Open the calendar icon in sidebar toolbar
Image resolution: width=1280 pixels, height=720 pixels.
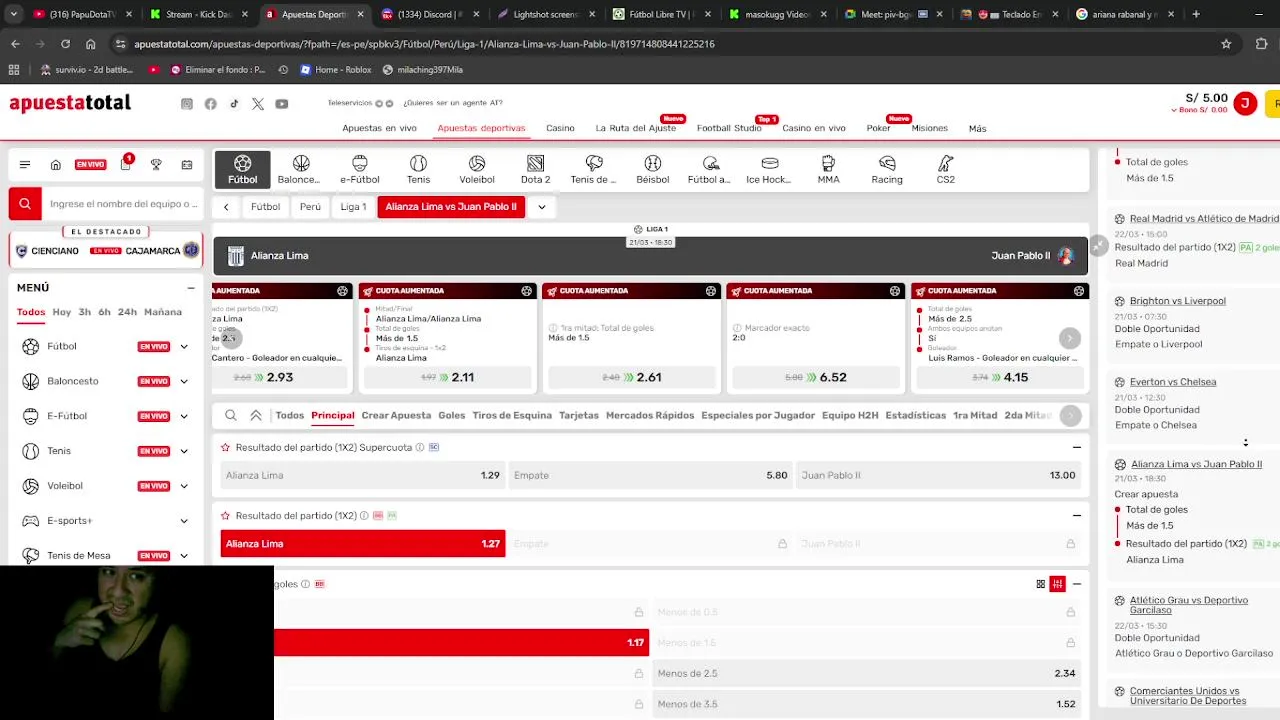pos(187,164)
